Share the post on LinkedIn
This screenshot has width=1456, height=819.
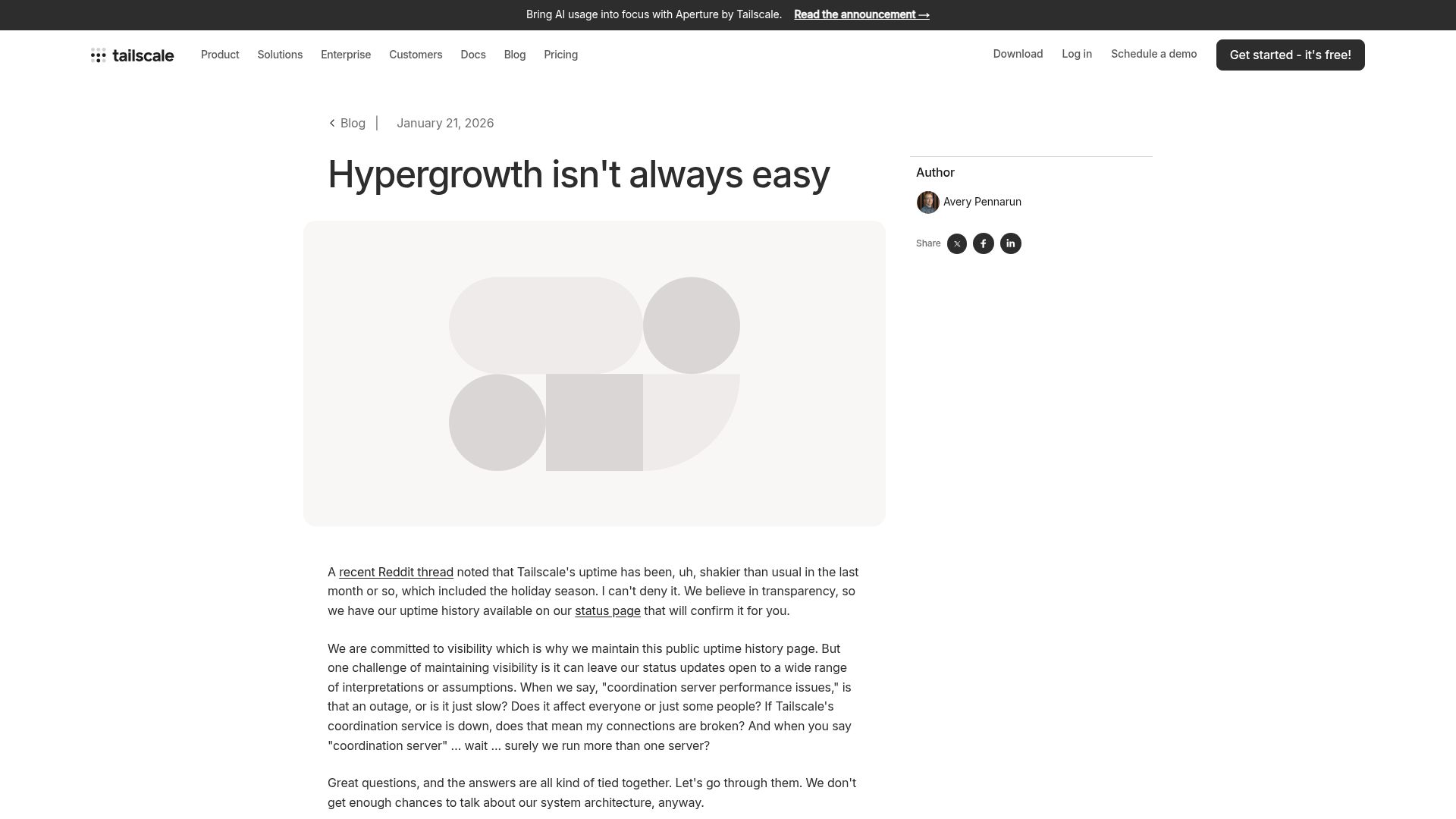tap(1011, 243)
